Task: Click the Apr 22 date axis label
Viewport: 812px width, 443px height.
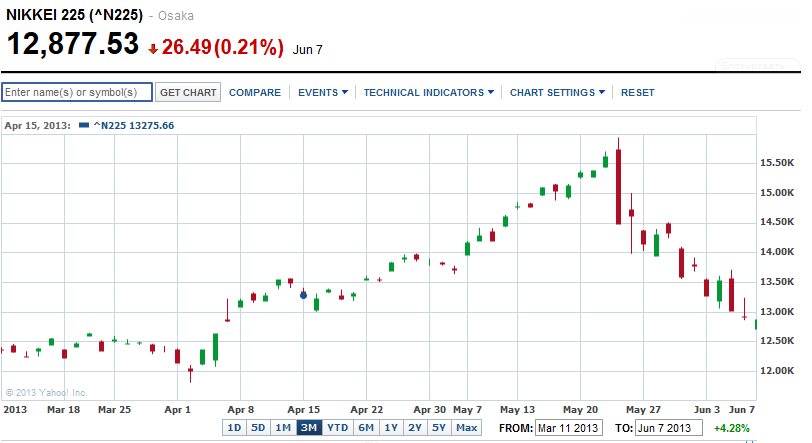Action: [x=367, y=409]
